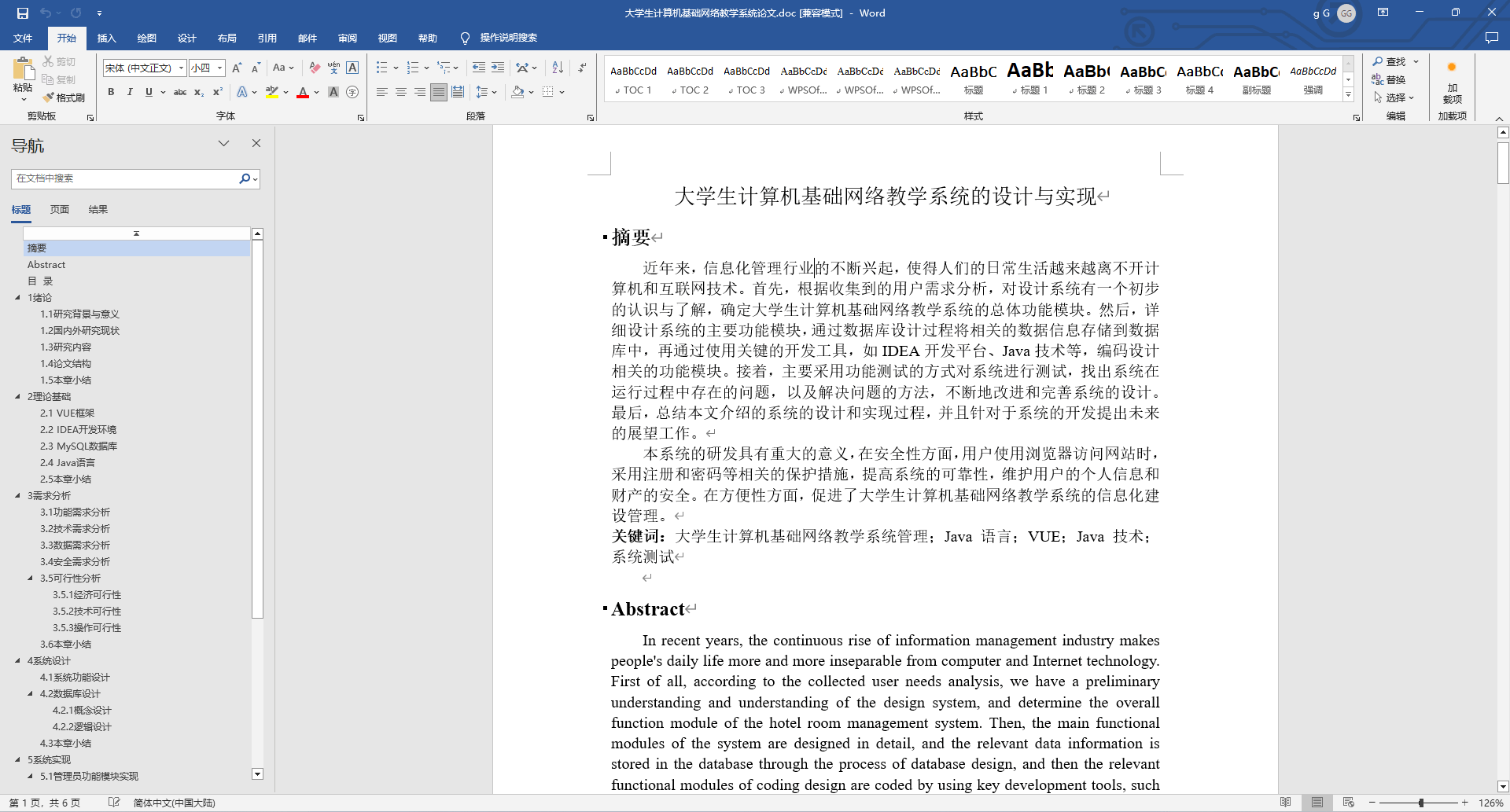
Task: Click the navigation search magnifier icon
Action: 245,178
